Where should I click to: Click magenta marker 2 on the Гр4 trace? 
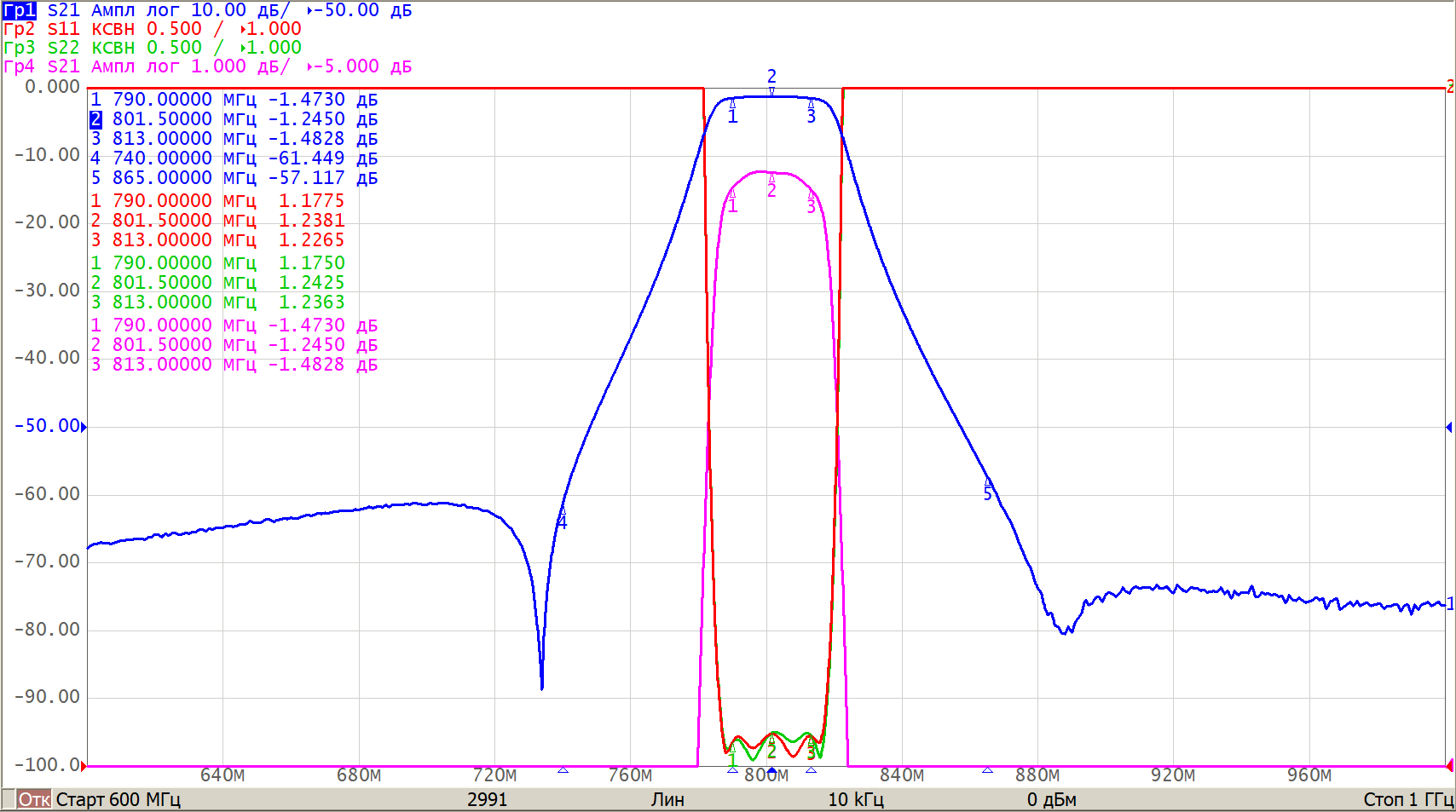[771, 179]
